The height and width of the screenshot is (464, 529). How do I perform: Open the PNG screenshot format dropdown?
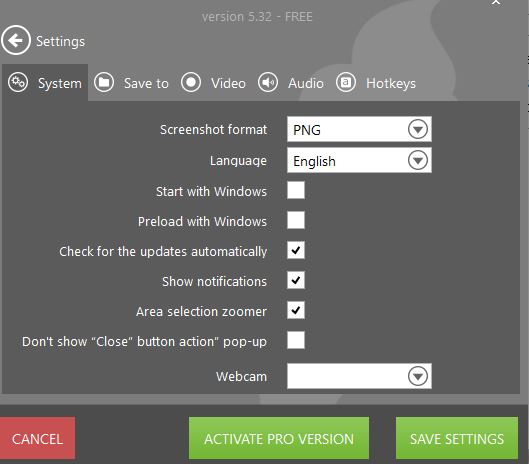tap(359, 129)
